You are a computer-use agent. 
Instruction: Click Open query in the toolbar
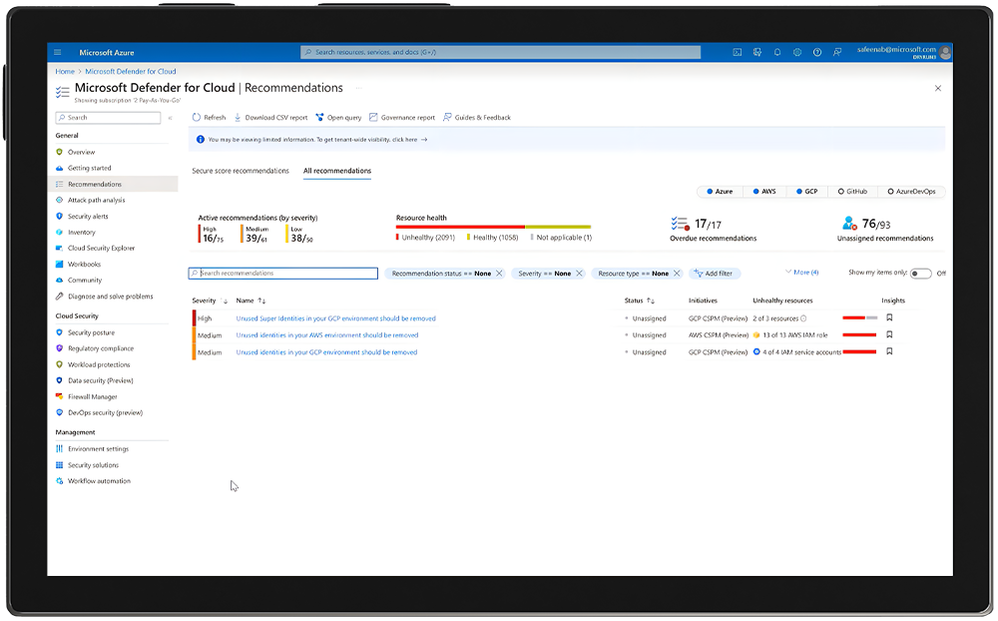pos(339,117)
